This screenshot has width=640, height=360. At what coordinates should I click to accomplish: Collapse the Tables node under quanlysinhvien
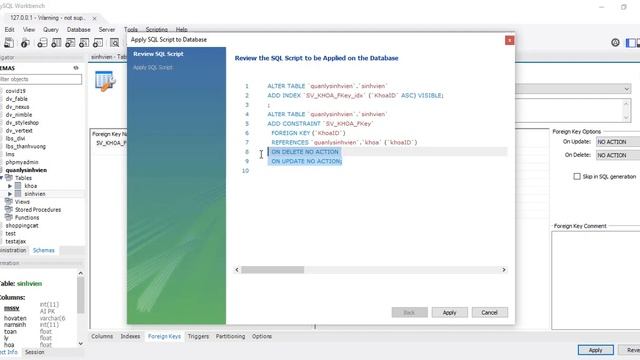point(2,178)
